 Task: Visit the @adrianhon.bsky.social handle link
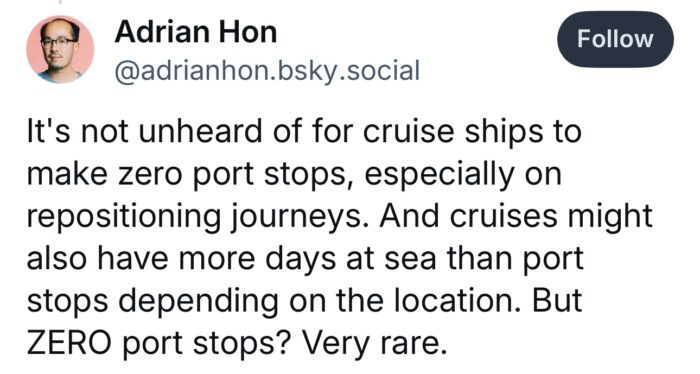click(267, 71)
